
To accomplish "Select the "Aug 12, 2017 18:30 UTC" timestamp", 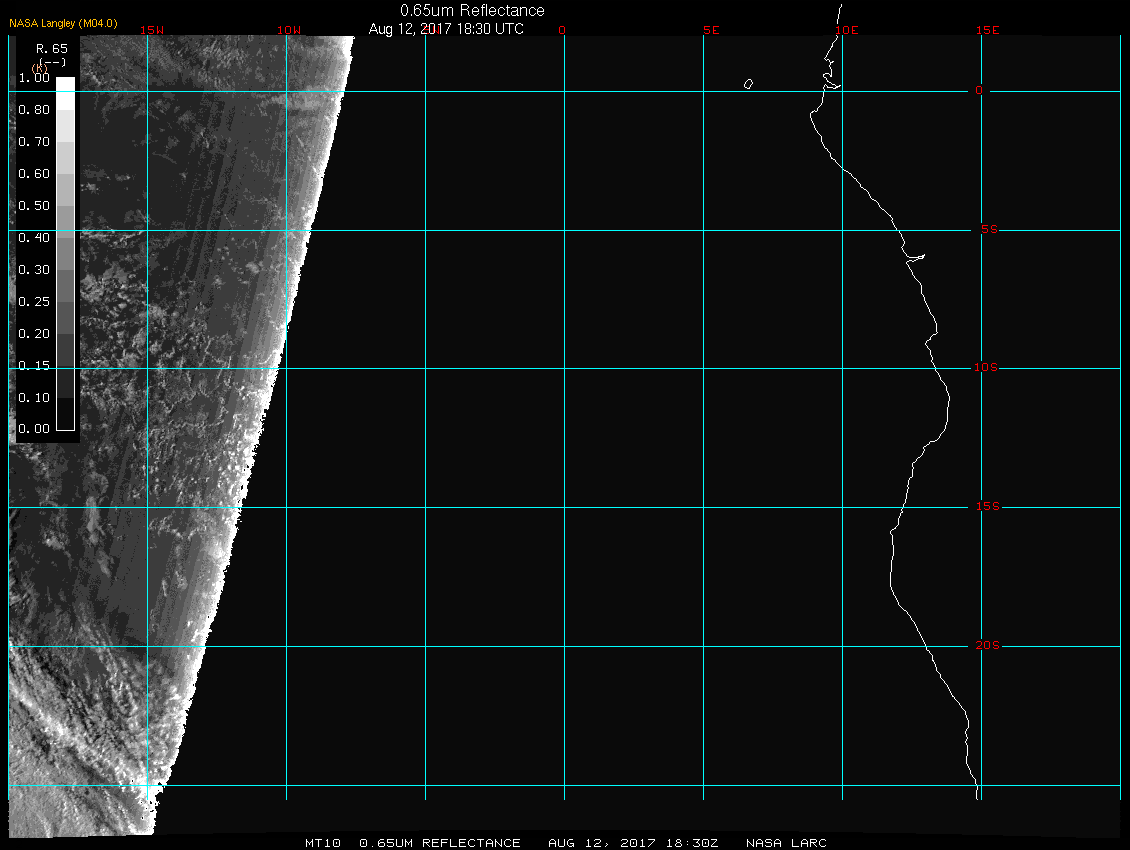I will pos(446,29).
